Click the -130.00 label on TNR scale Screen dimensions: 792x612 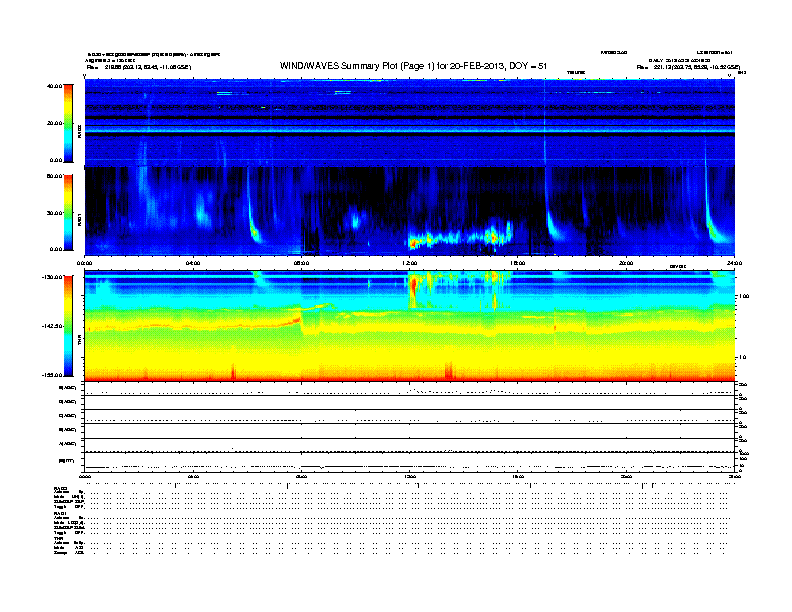[x=53, y=277]
